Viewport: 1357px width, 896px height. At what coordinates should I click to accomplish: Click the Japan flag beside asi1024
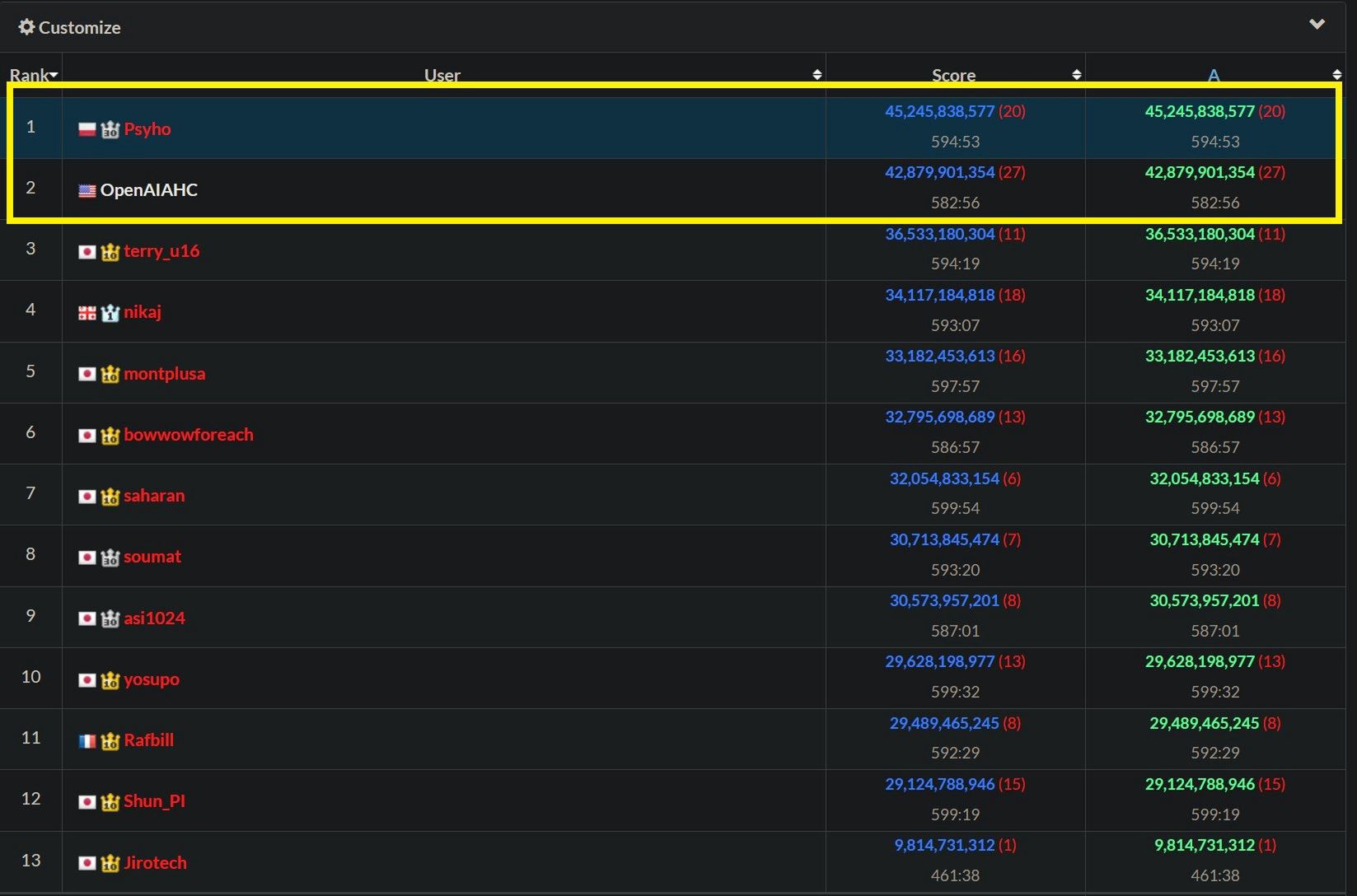coord(87,618)
